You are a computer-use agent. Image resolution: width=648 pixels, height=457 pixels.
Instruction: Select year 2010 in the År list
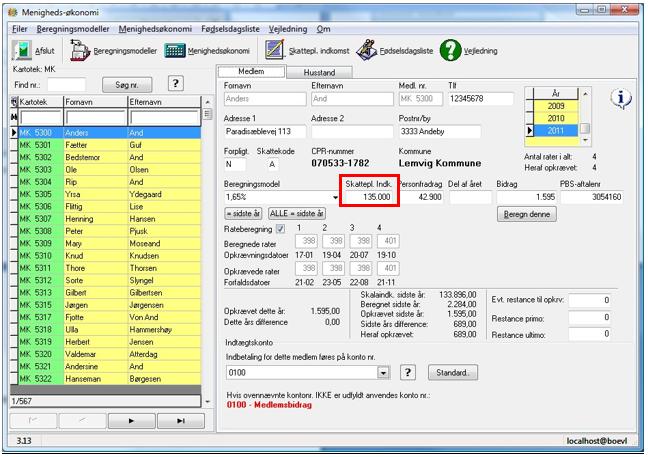coord(556,119)
